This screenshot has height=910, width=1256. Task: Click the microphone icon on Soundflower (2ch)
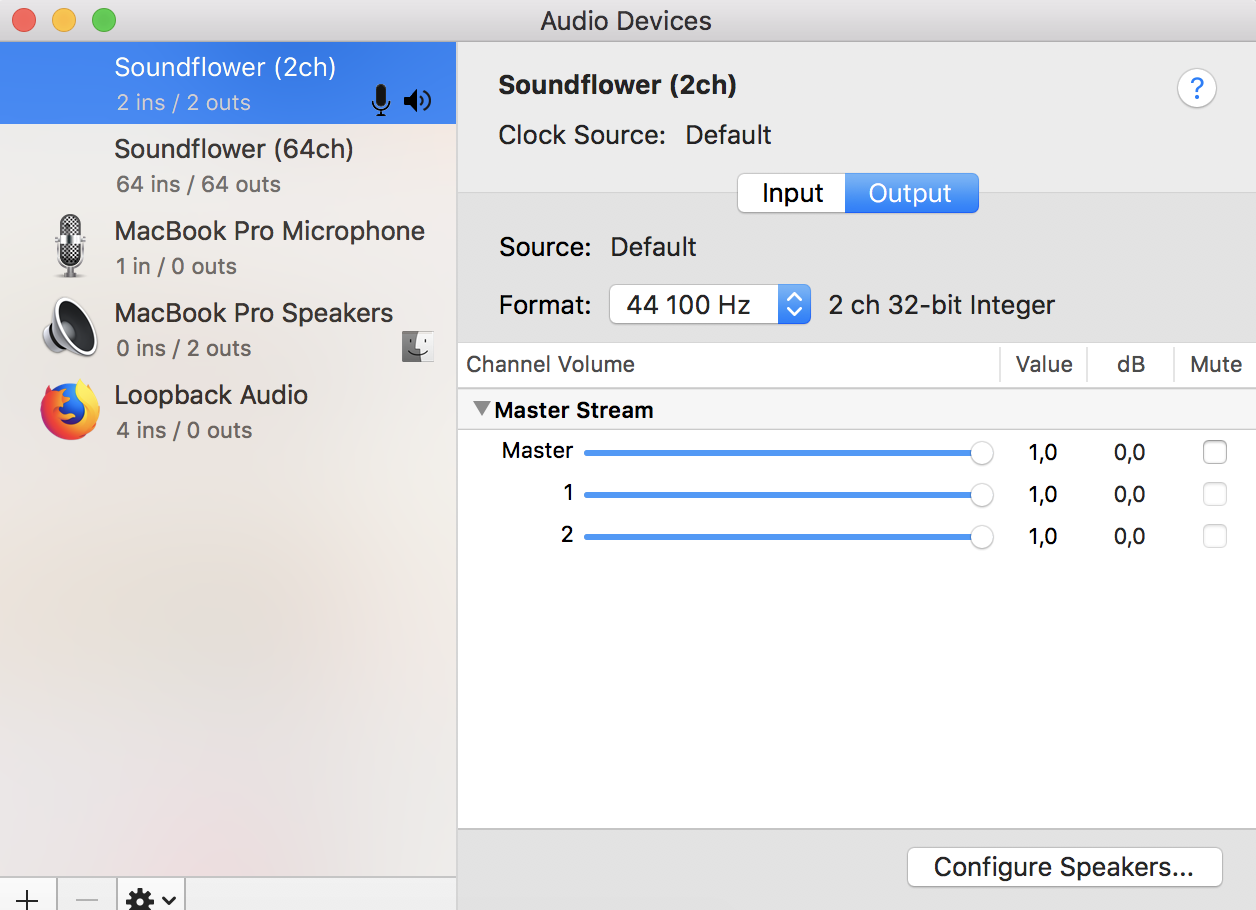click(x=380, y=100)
